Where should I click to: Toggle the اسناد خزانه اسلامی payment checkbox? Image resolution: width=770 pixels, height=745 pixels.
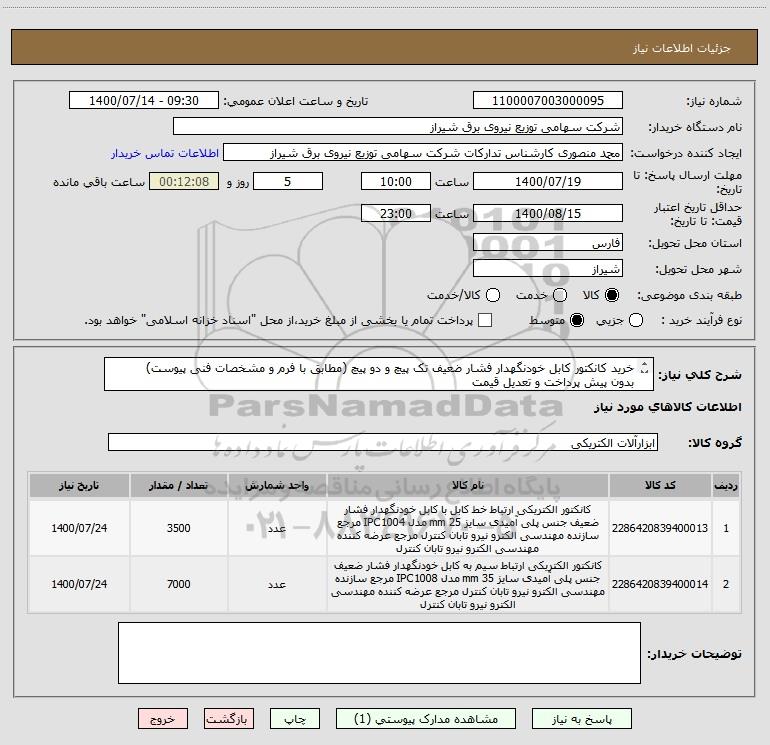click(x=485, y=320)
